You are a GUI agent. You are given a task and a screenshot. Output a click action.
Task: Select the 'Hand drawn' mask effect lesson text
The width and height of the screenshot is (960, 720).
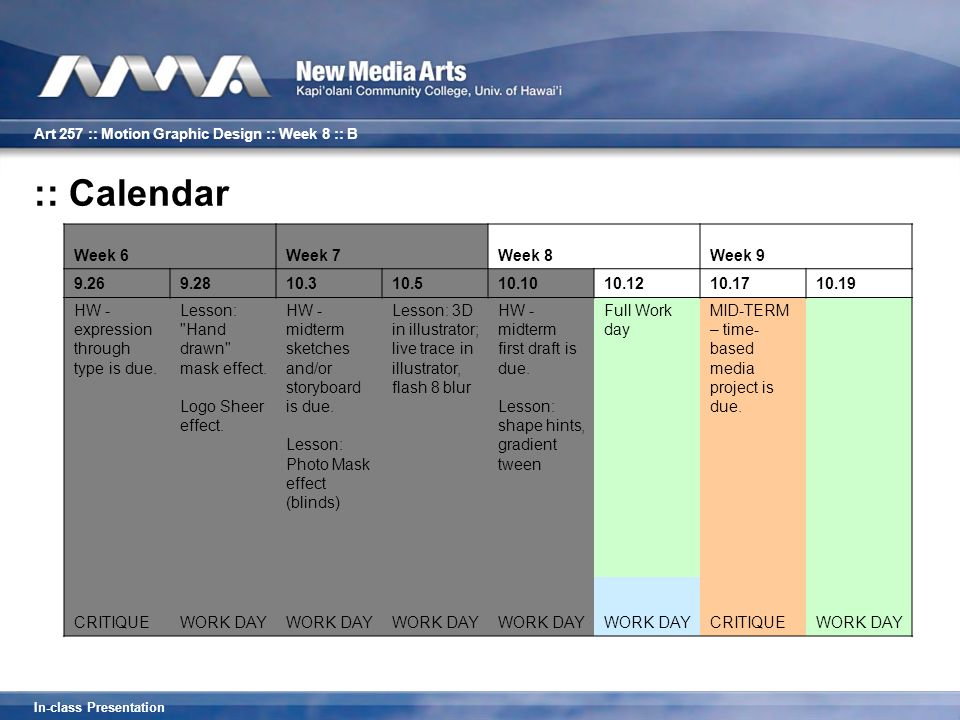223,339
